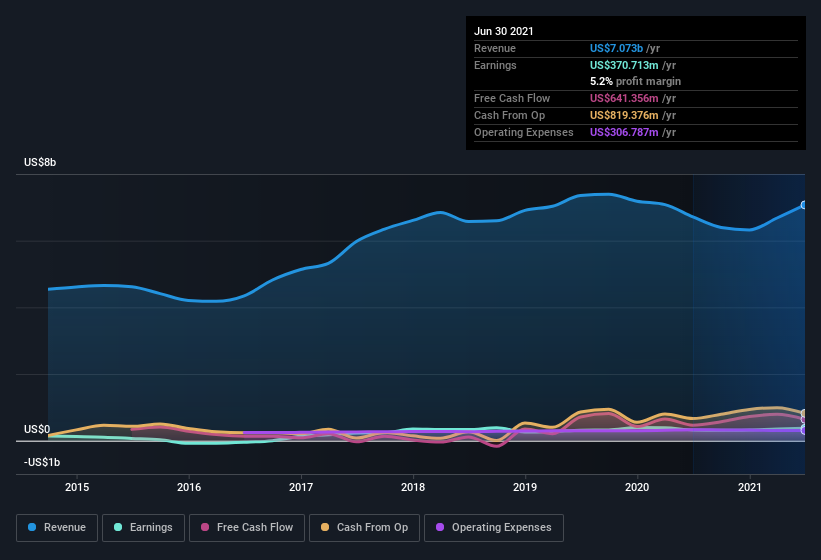Click the -US$1b y-axis label

[x=42, y=462]
